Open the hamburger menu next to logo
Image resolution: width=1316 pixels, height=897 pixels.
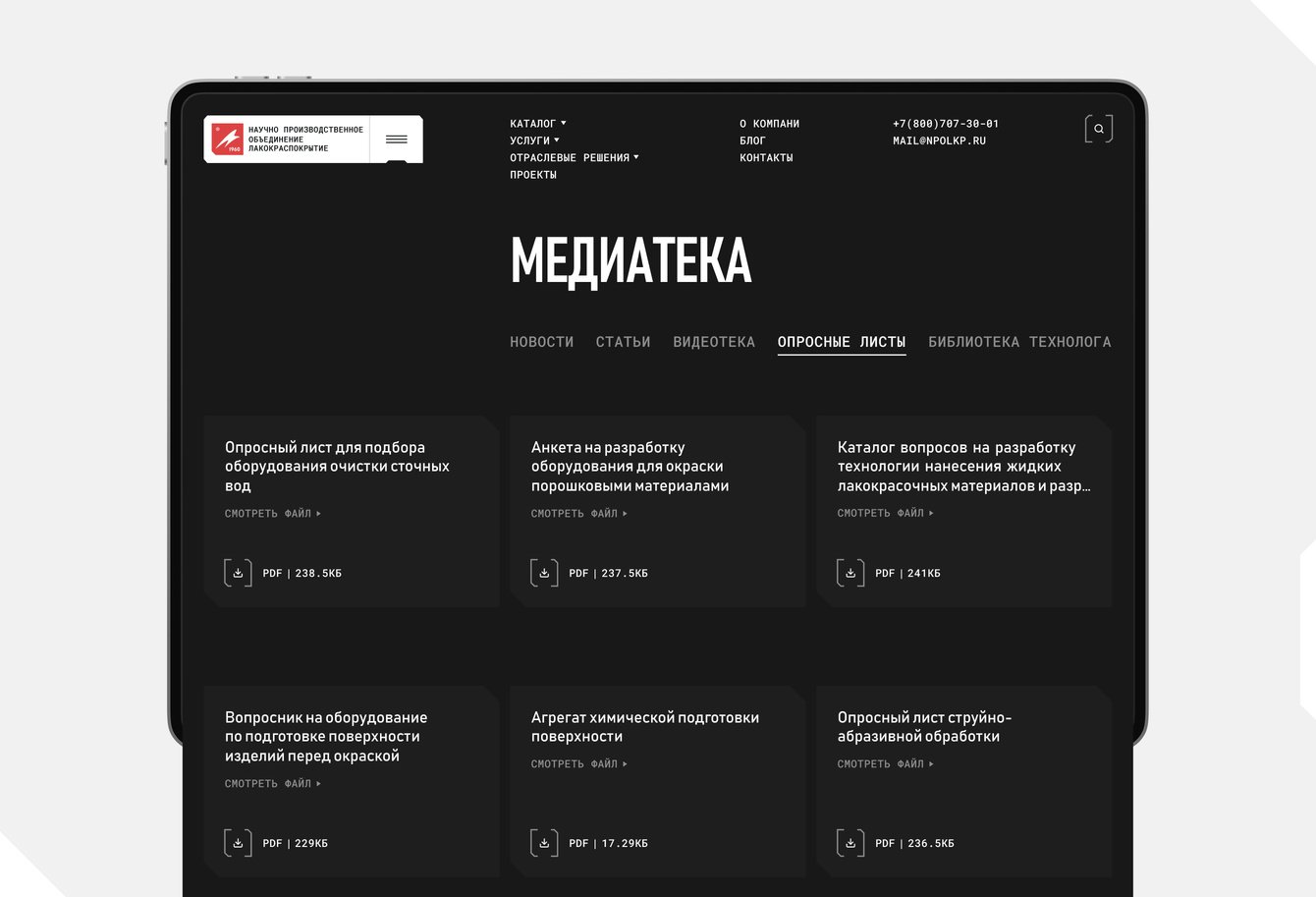397,140
